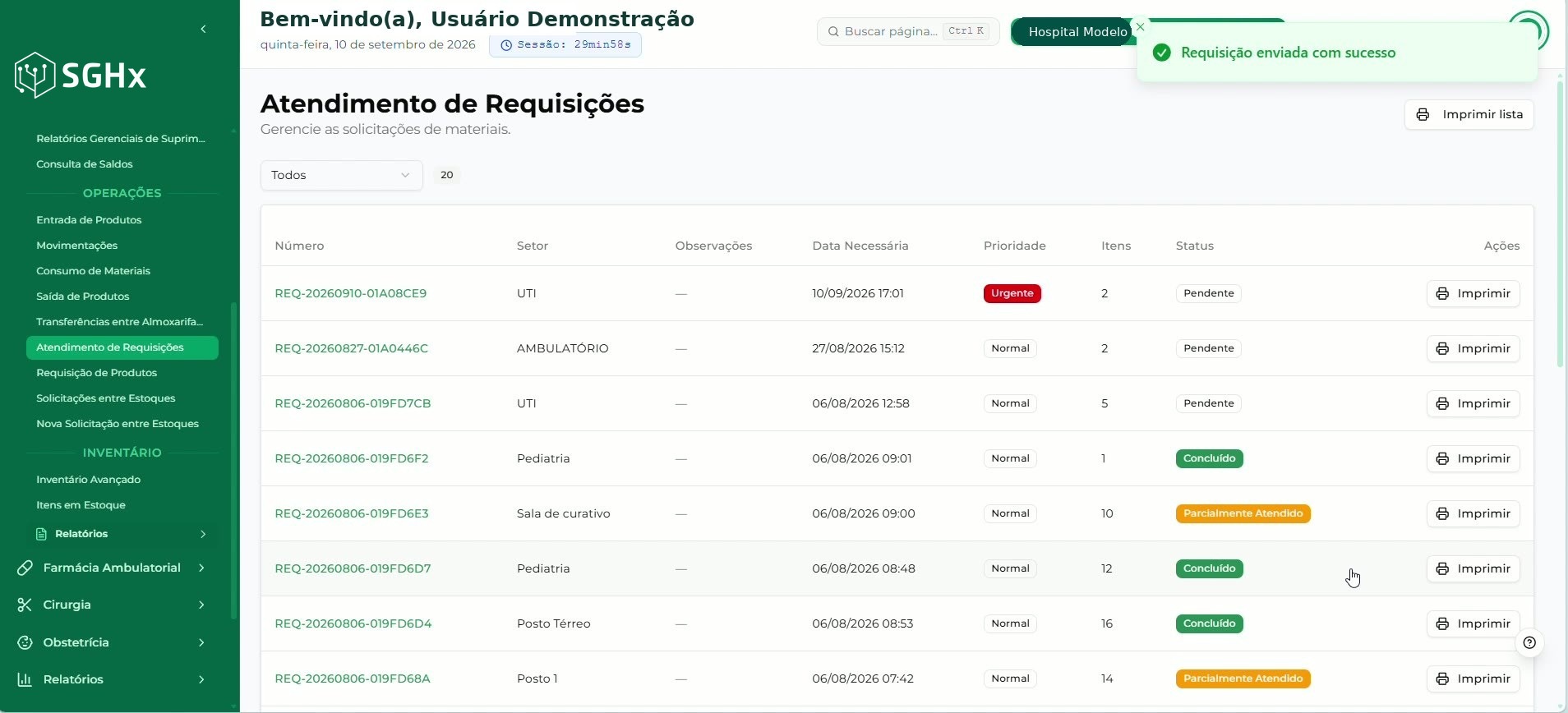Click the search magnifier icon
Image resolution: width=1568 pixels, height=713 pixels.
(833, 31)
